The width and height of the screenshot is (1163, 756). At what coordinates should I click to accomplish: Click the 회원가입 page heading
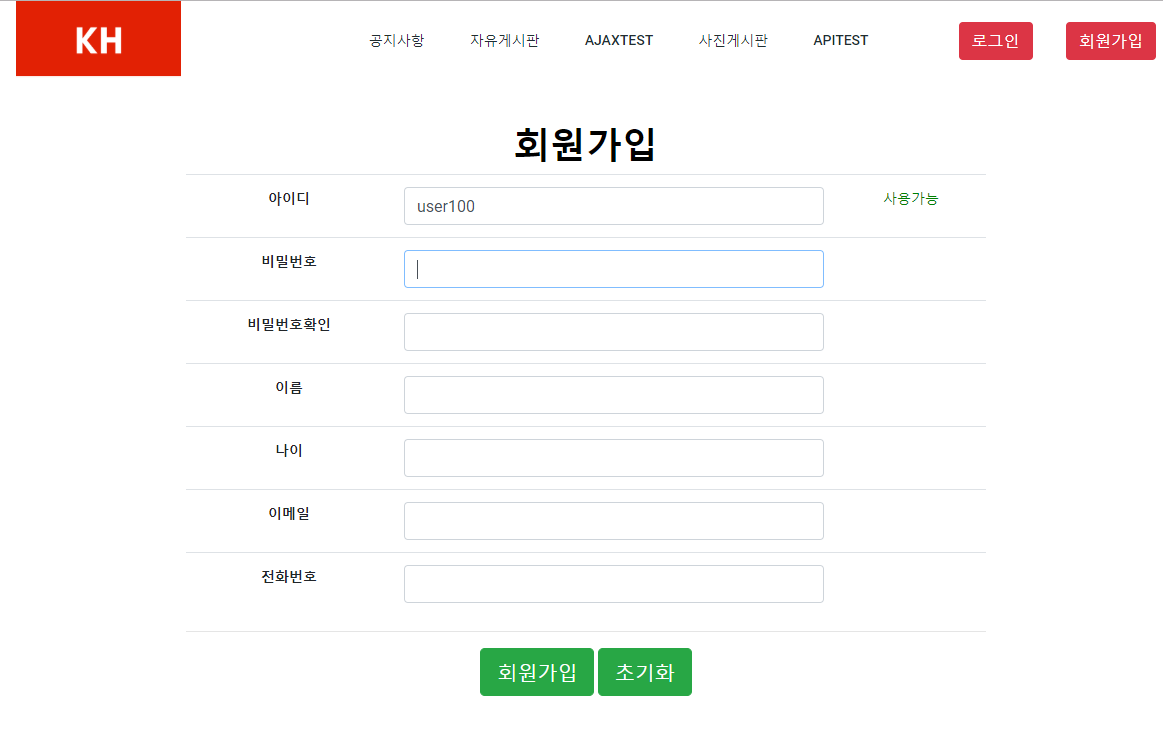585,144
